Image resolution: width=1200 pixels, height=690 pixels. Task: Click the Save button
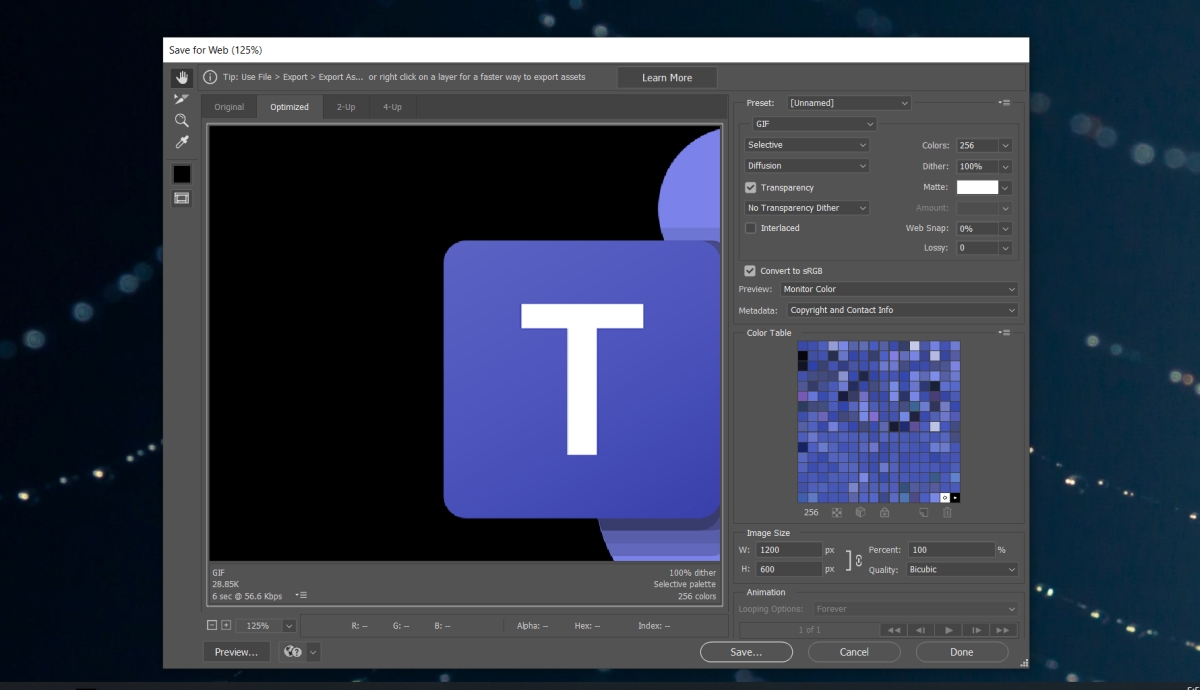pyautogui.click(x=746, y=651)
